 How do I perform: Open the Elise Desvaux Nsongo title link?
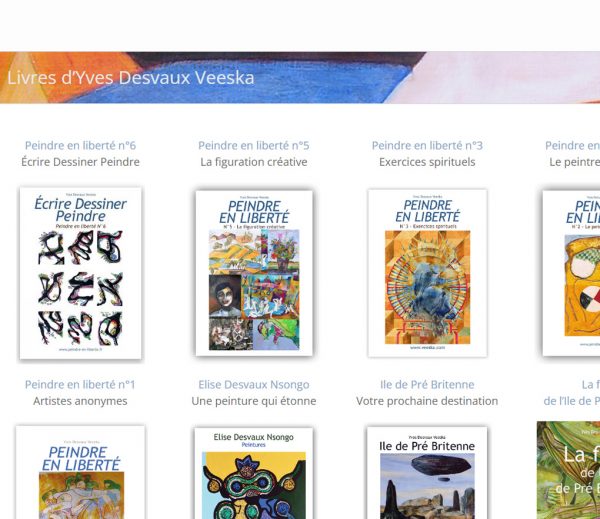pos(254,384)
